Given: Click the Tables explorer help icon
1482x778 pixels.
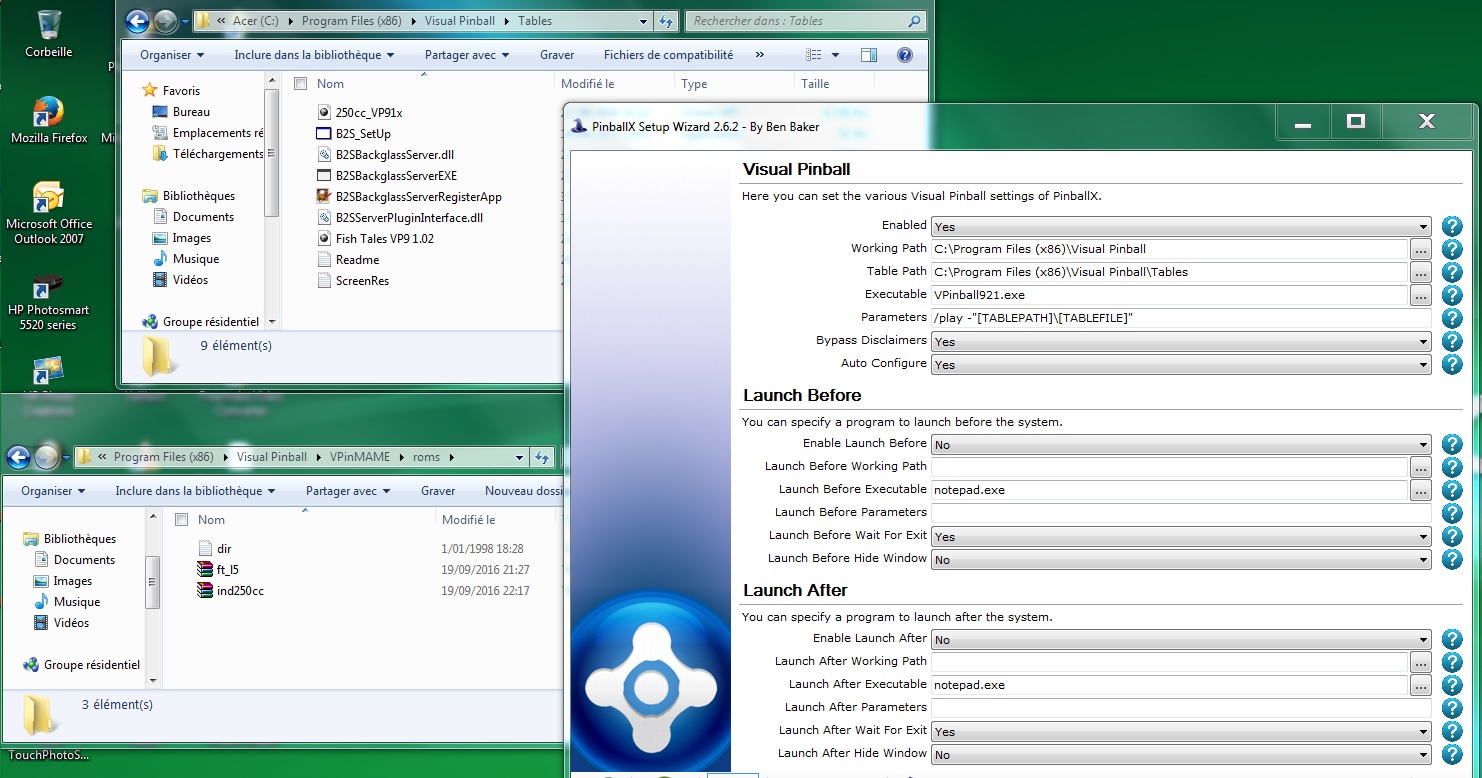Looking at the screenshot, I should 905,55.
